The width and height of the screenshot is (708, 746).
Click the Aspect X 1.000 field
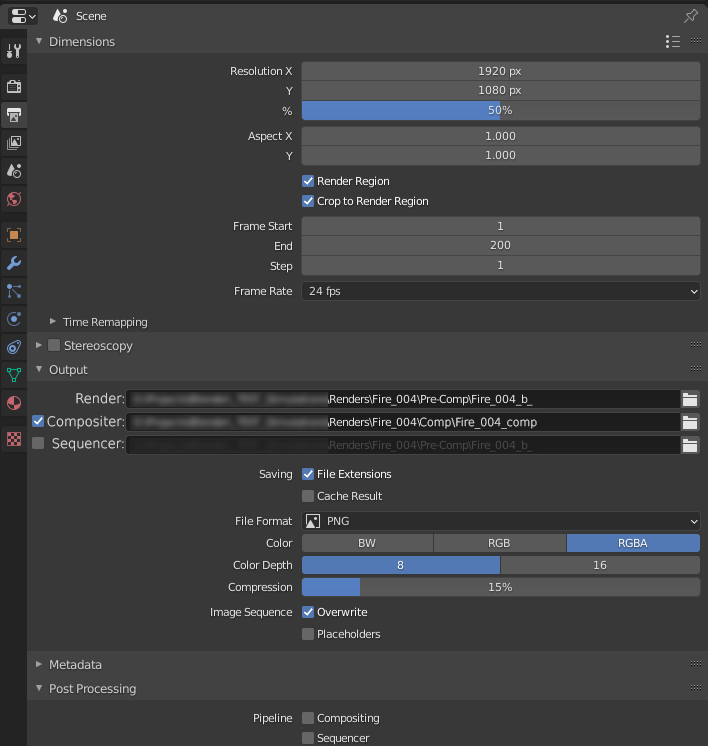(x=501, y=136)
